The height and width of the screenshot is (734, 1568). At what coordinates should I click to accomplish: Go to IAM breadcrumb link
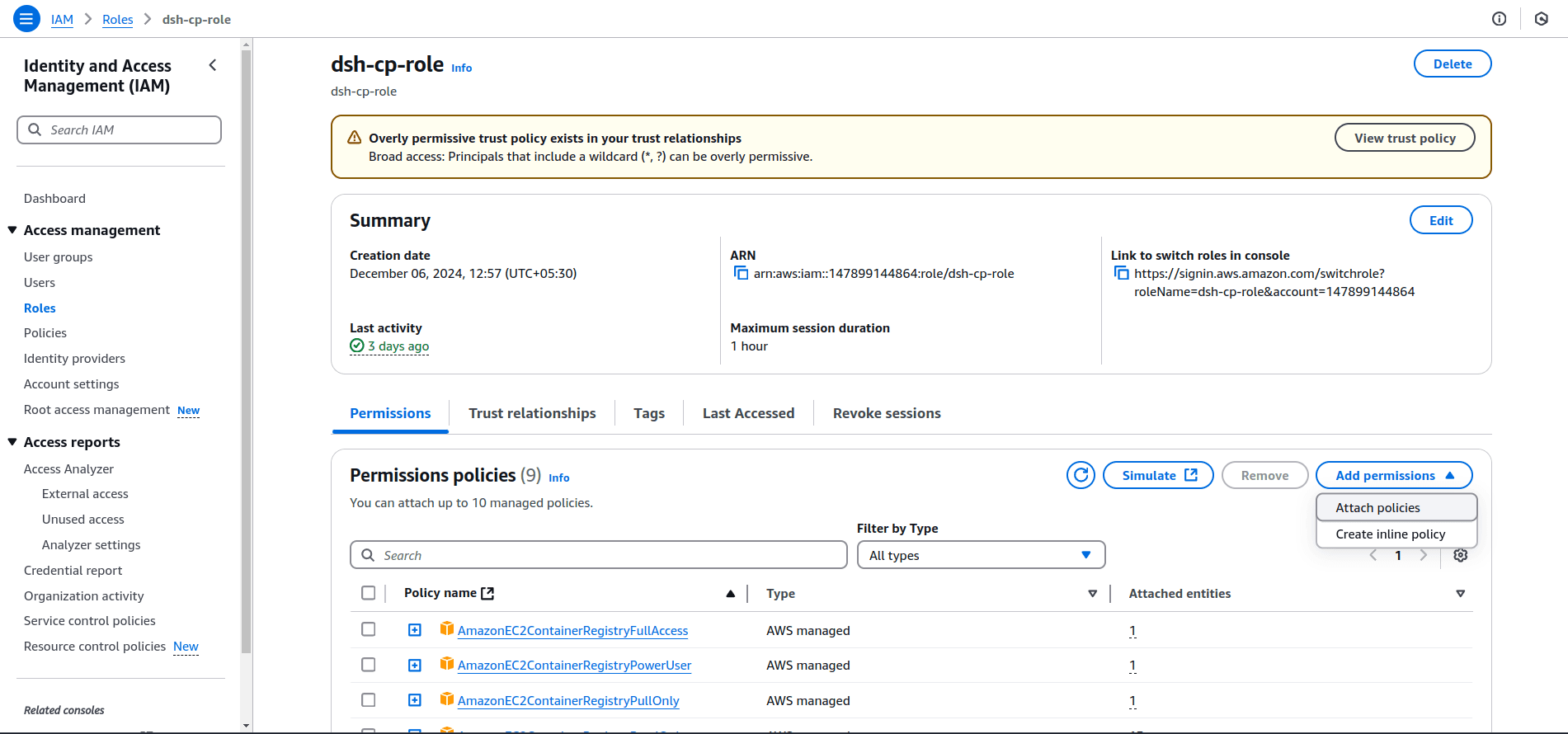pyautogui.click(x=62, y=19)
